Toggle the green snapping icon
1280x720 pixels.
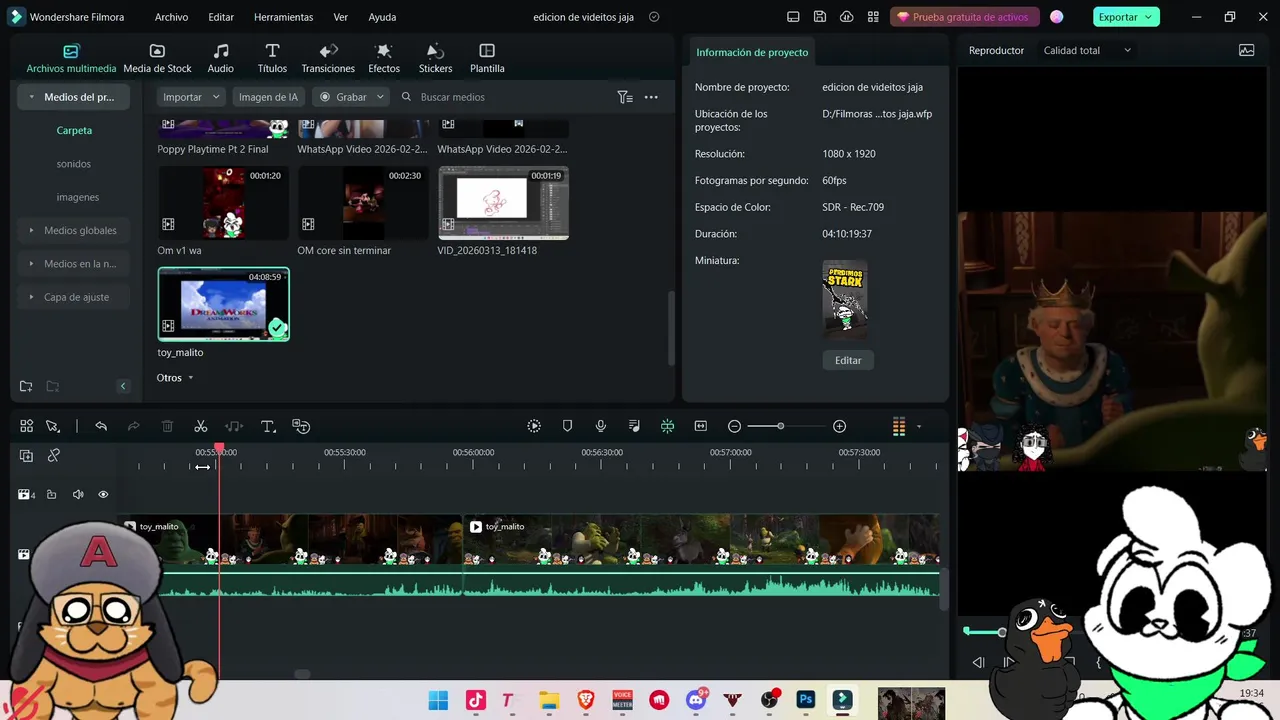[x=667, y=426]
